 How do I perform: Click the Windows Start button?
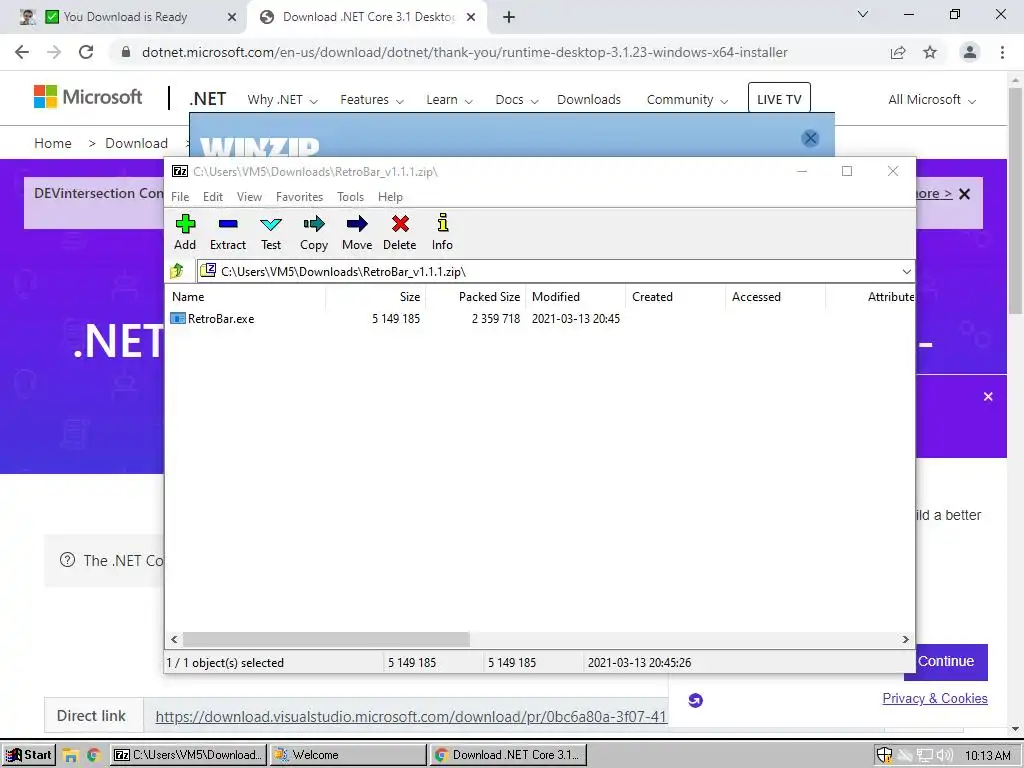coord(29,755)
